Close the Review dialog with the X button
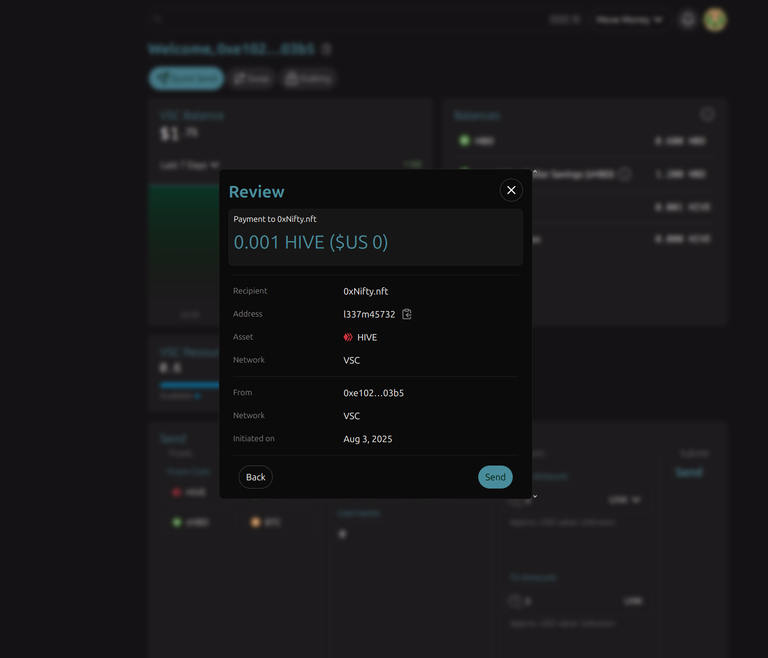 (511, 190)
